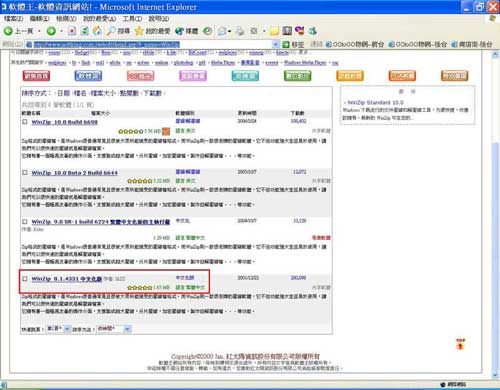The height and width of the screenshot is (390, 500).
Task: Tick checkbox beside WinZip 8.1 4331 entry
Action: point(25,278)
